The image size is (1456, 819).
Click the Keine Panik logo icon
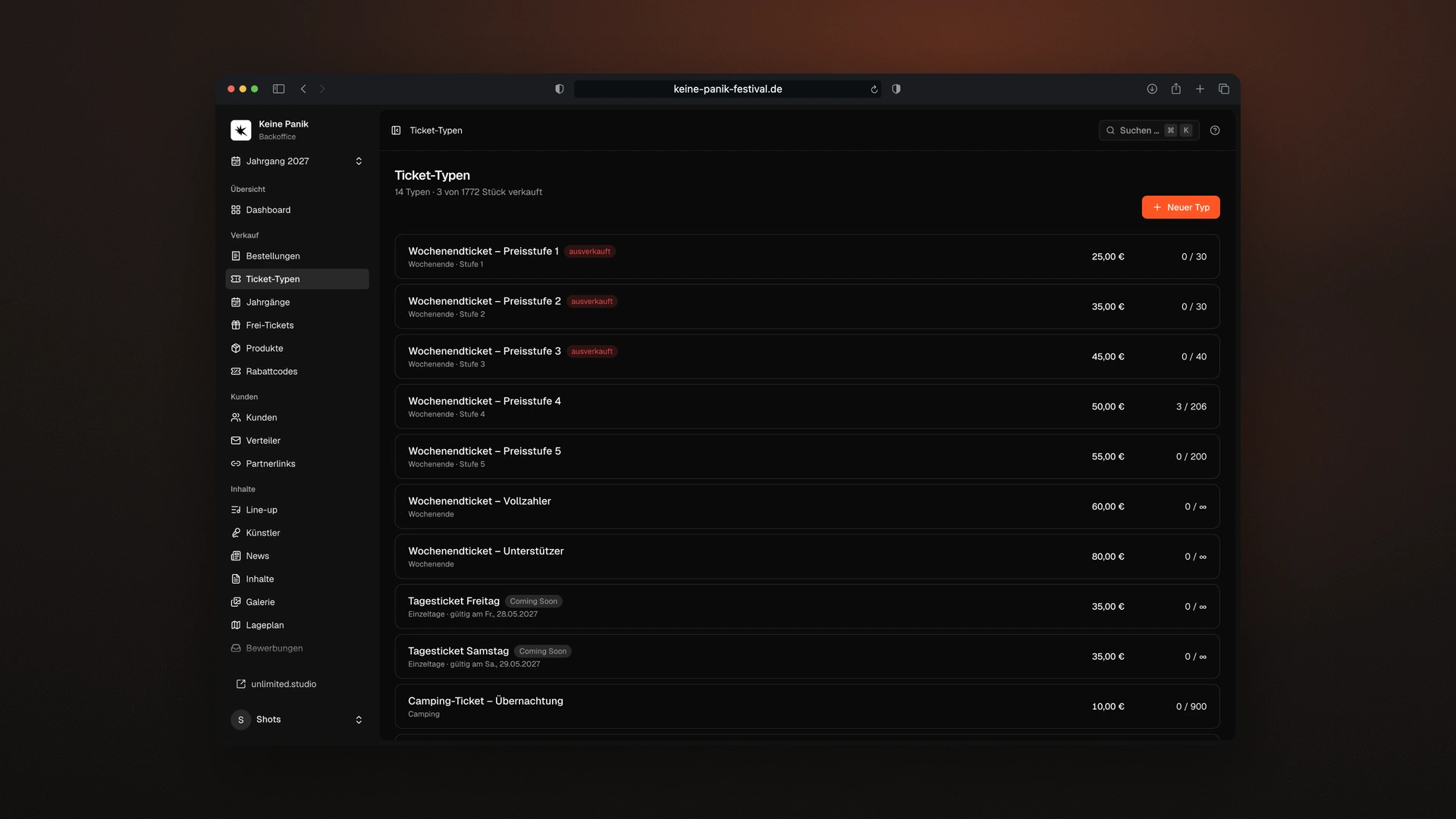[241, 130]
